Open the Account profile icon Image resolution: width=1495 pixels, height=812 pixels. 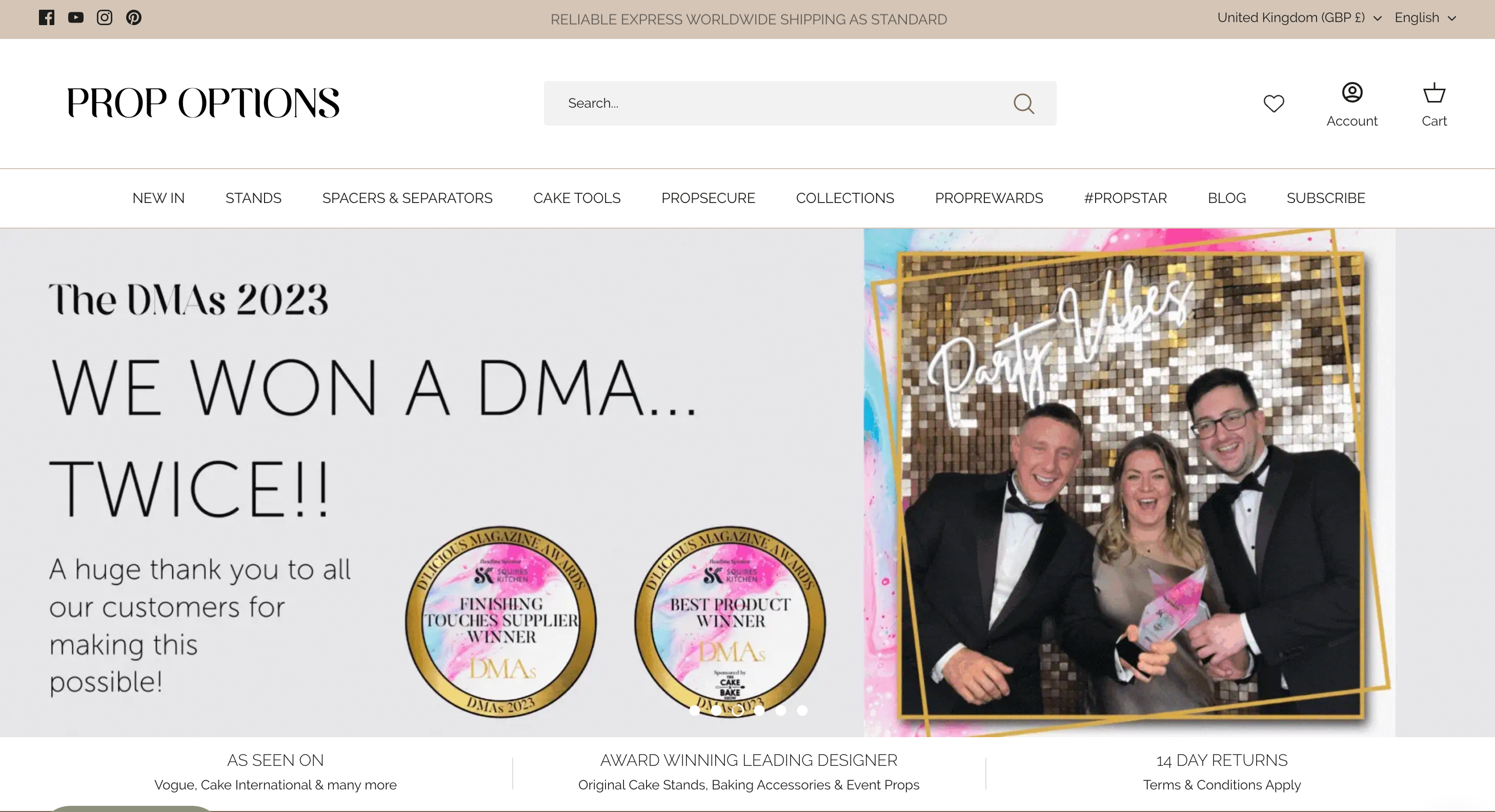1351,93
